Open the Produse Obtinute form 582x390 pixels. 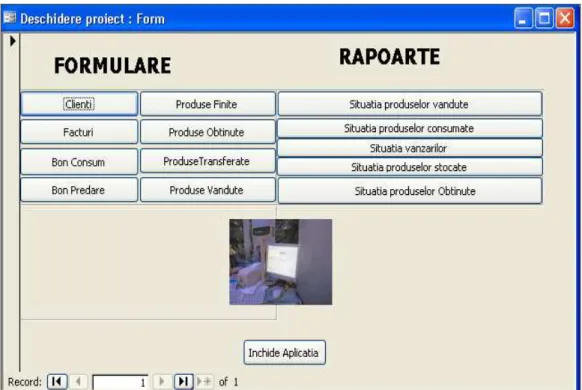point(208,132)
